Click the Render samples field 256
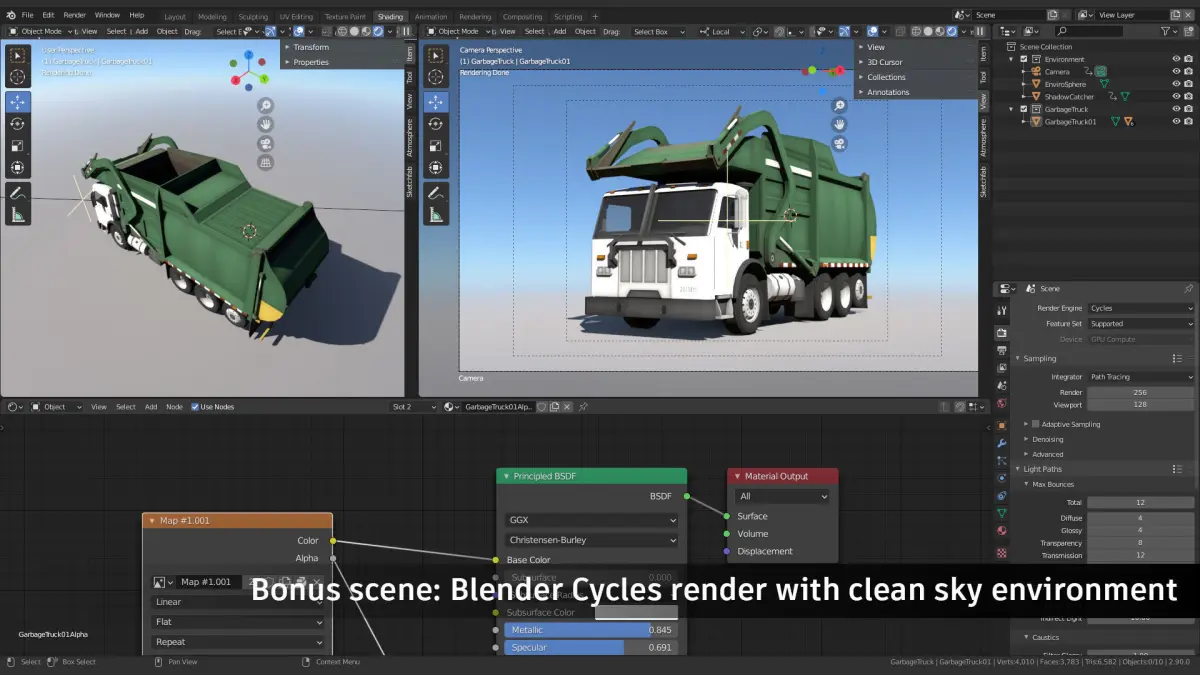The height and width of the screenshot is (675, 1200). (1141, 392)
